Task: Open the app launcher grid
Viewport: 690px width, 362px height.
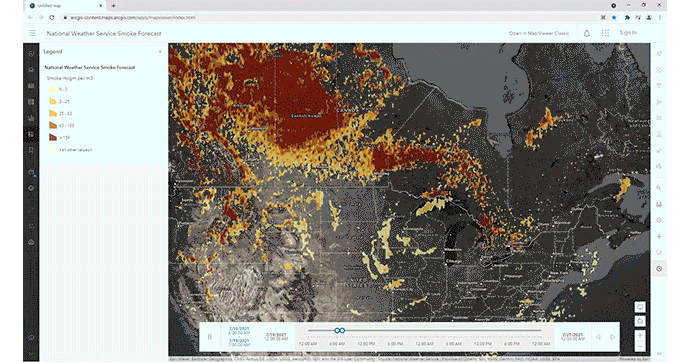Action: (x=606, y=33)
